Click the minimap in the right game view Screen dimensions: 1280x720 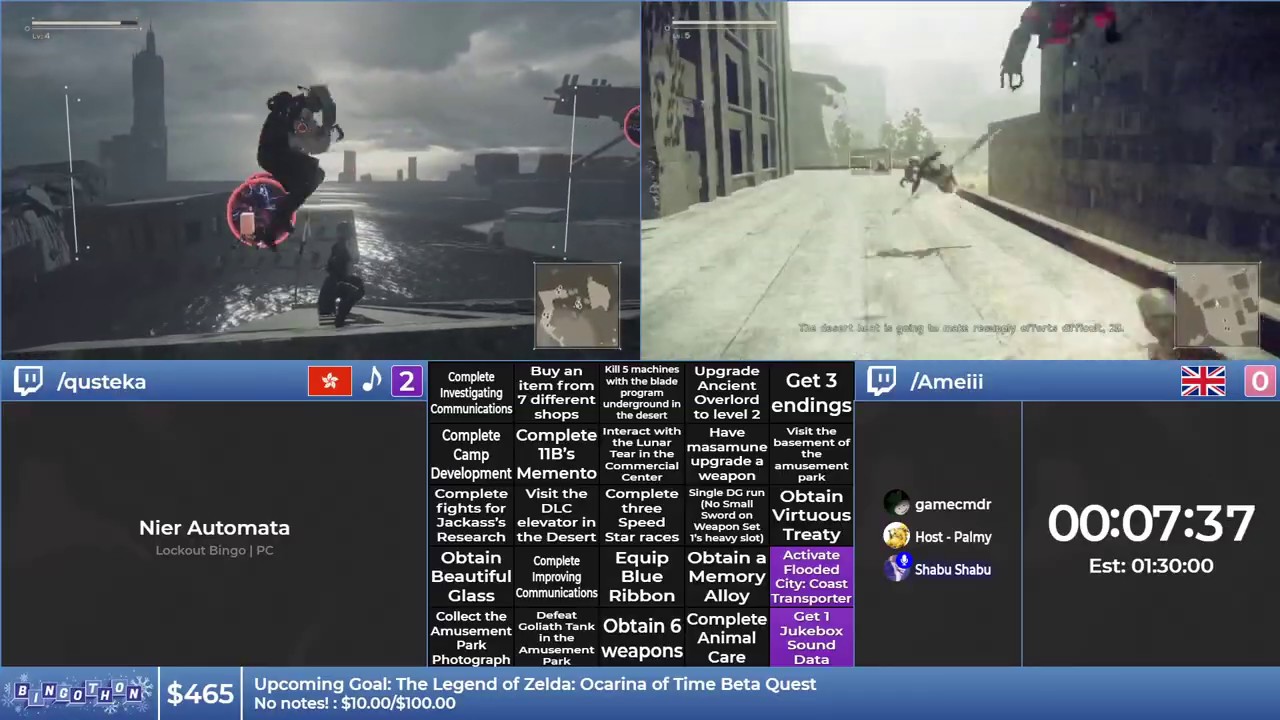point(1217,306)
